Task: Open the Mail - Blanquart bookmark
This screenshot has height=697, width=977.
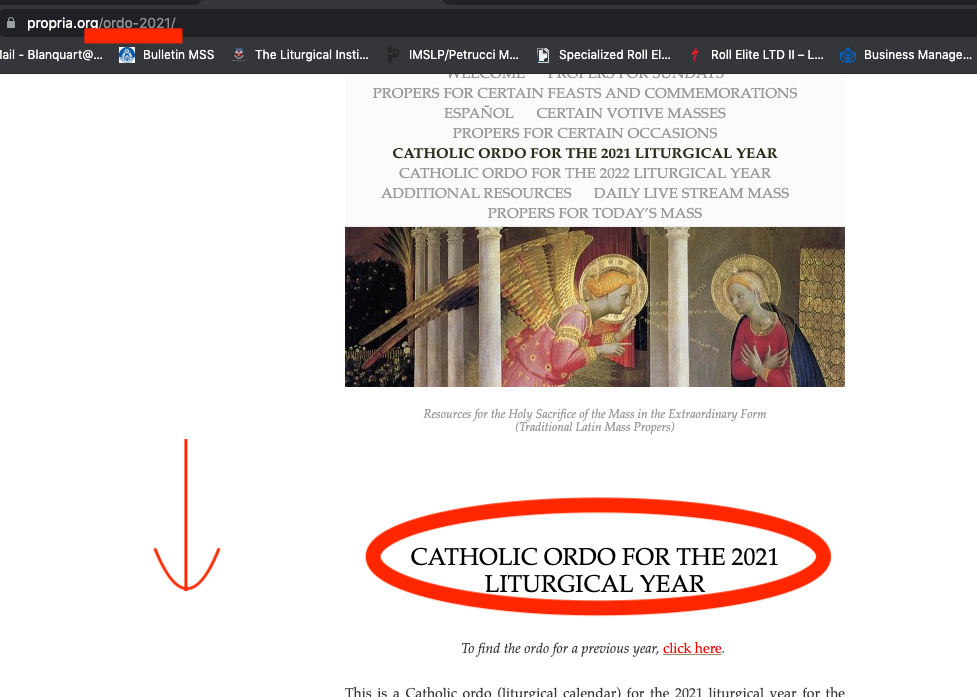Action: (x=51, y=55)
